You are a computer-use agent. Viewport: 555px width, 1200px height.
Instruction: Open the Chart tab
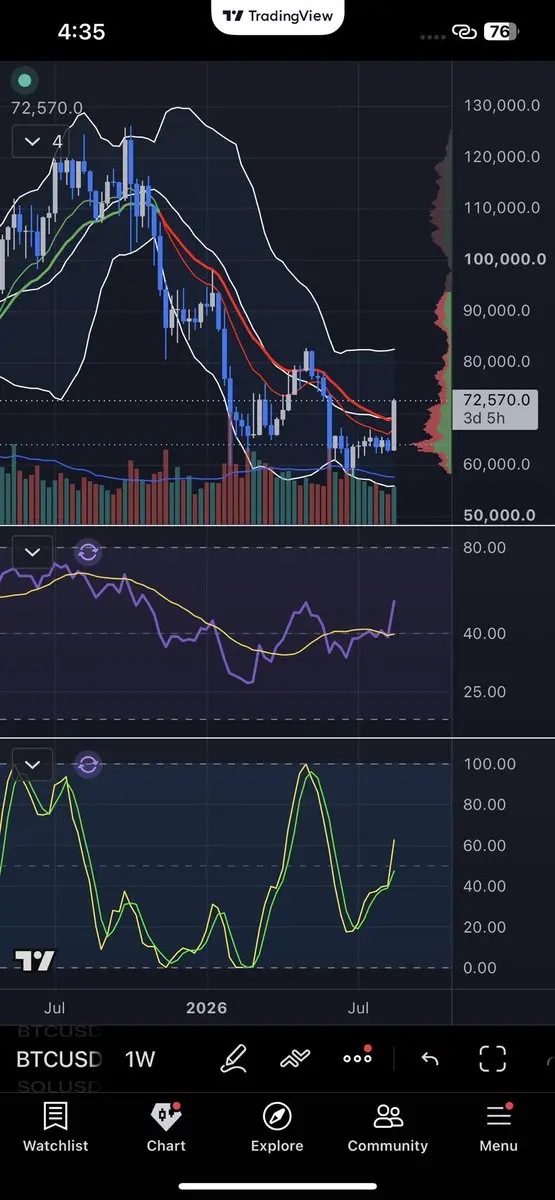[166, 1127]
